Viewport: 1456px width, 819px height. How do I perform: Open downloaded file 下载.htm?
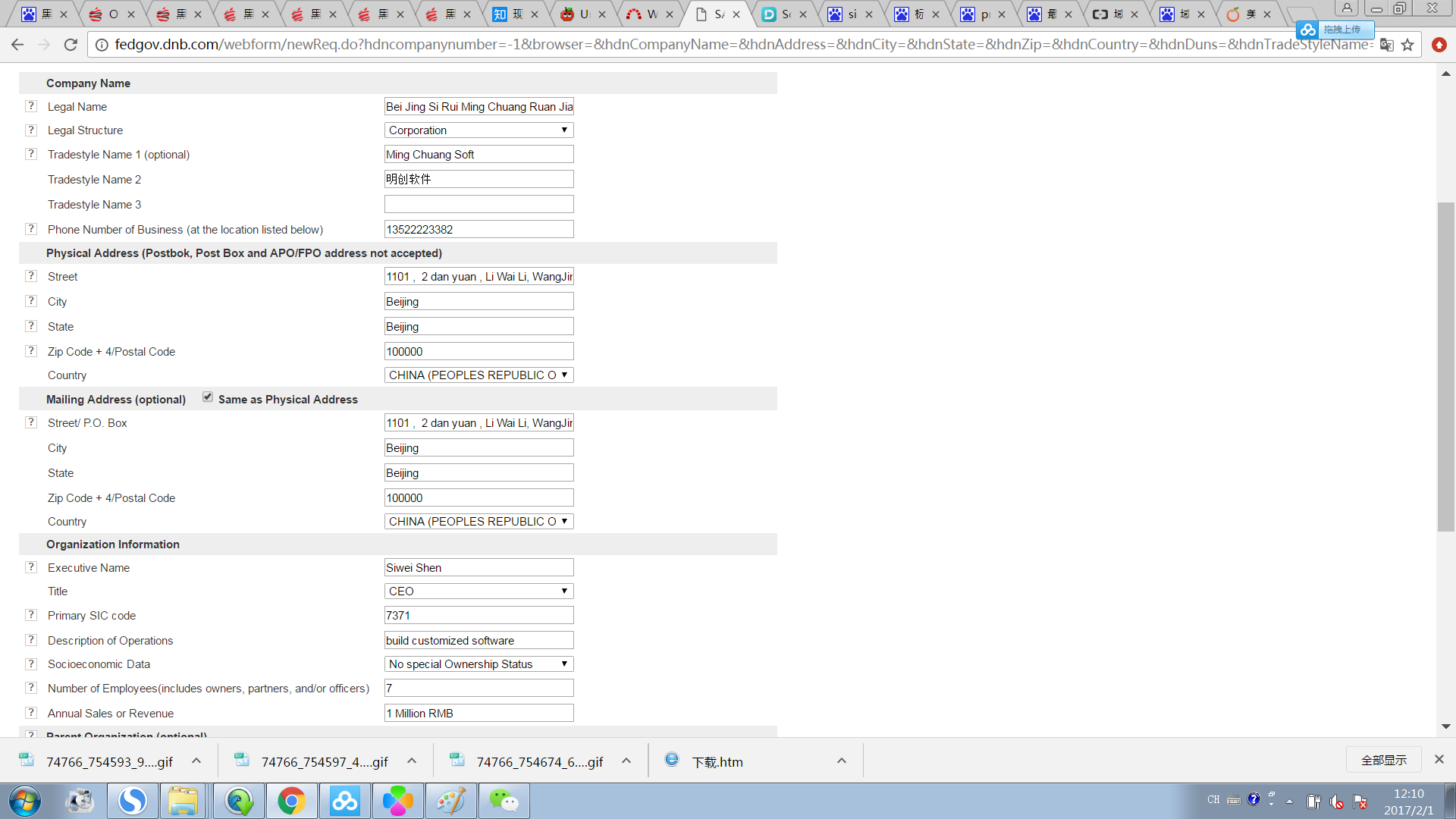tap(716, 762)
